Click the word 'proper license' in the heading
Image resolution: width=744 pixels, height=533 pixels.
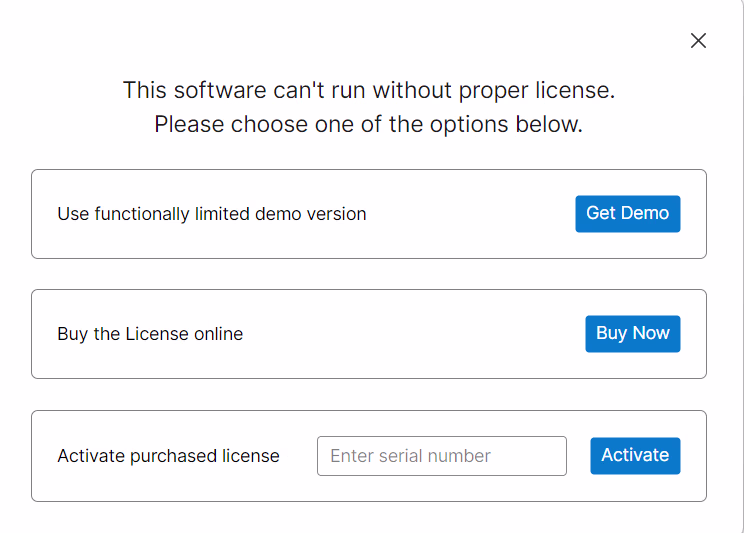pos(537,91)
